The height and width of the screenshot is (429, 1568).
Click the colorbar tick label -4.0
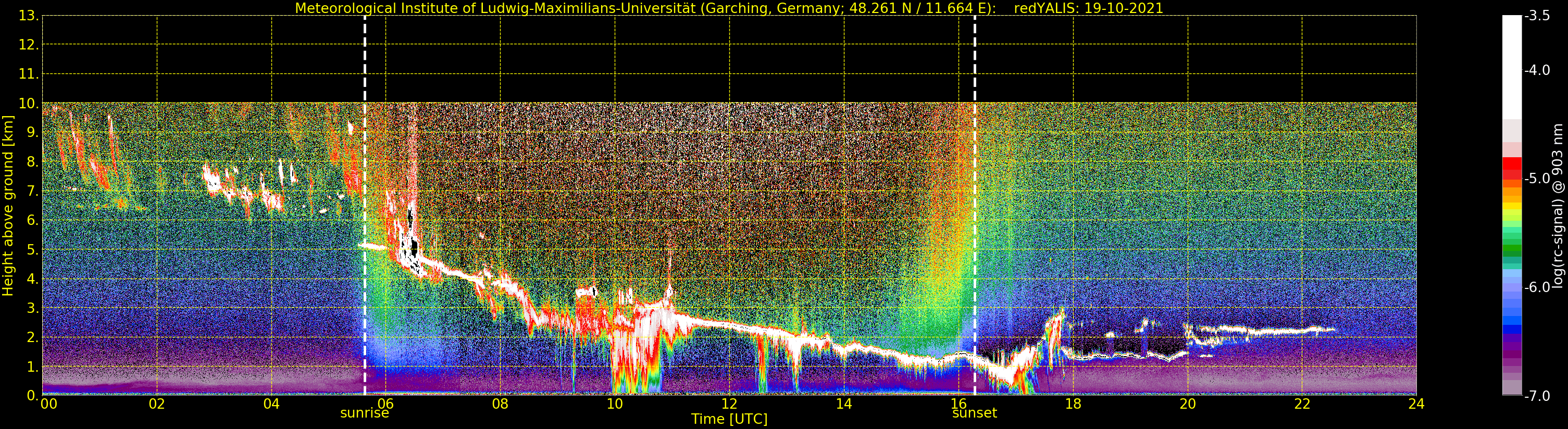click(x=1537, y=71)
